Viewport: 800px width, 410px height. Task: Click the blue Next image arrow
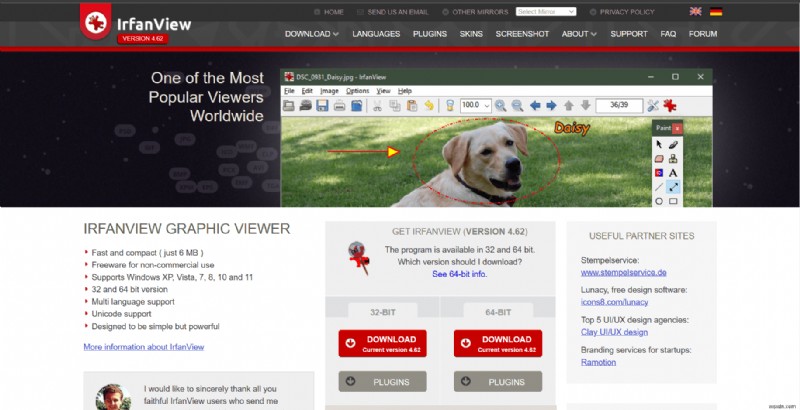click(x=552, y=106)
